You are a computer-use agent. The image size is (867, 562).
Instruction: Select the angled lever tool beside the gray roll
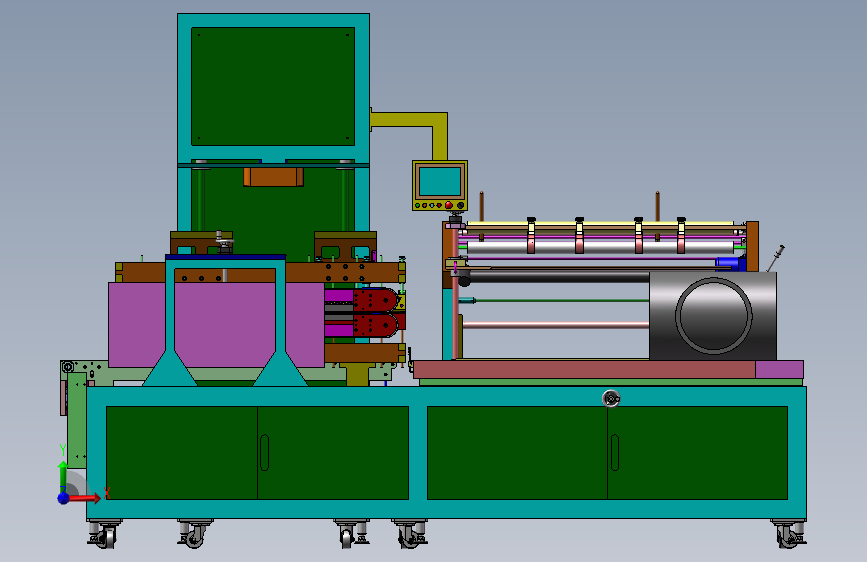[x=775, y=258]
